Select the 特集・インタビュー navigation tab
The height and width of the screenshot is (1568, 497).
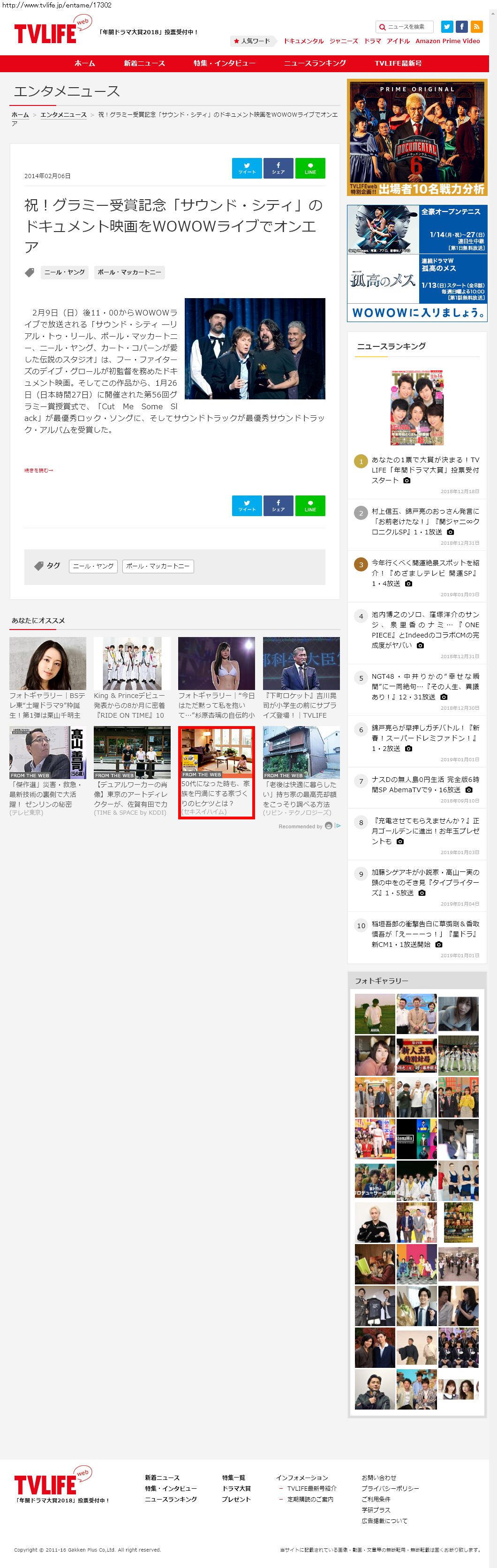pos(224,63)
